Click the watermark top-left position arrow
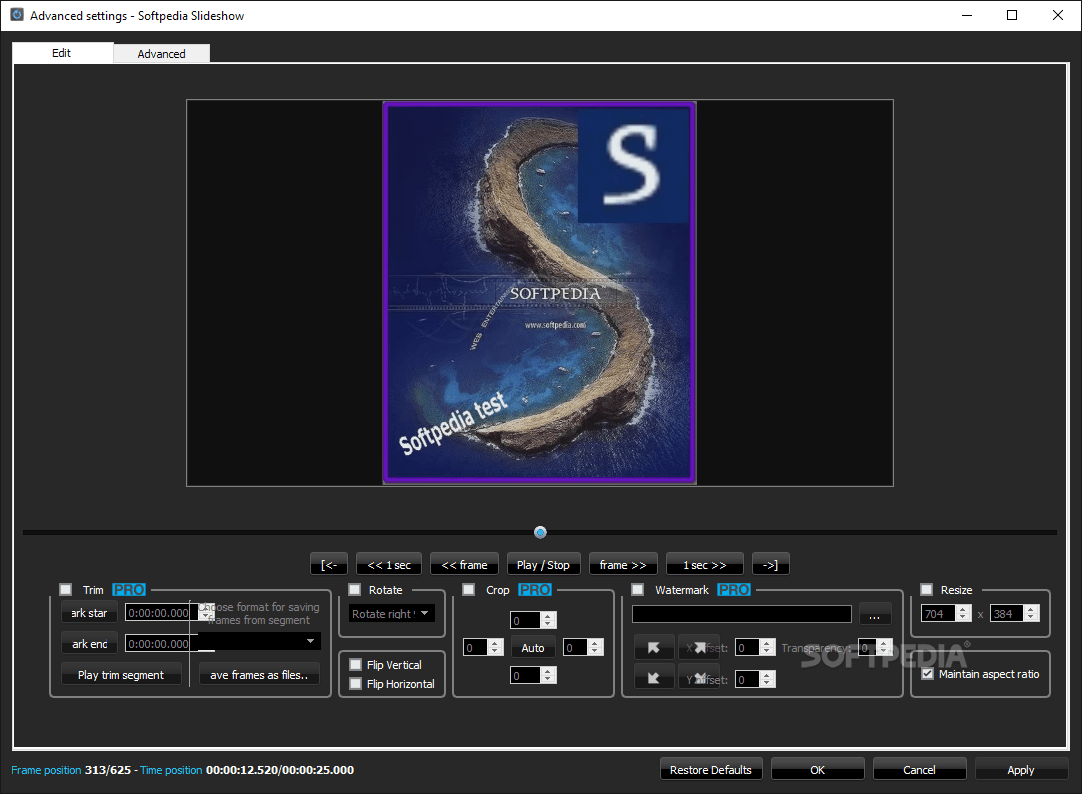Viewport: 1082px width, 794px height. coord(654,647)
